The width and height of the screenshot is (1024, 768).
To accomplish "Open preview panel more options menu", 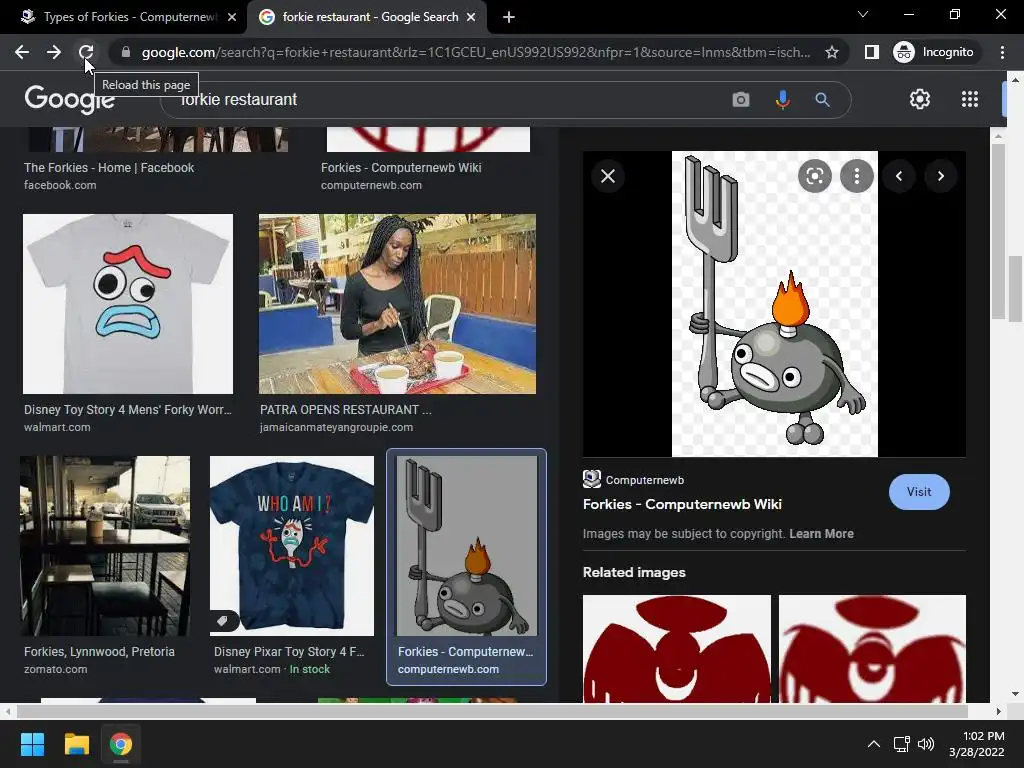I will (857, 176).
